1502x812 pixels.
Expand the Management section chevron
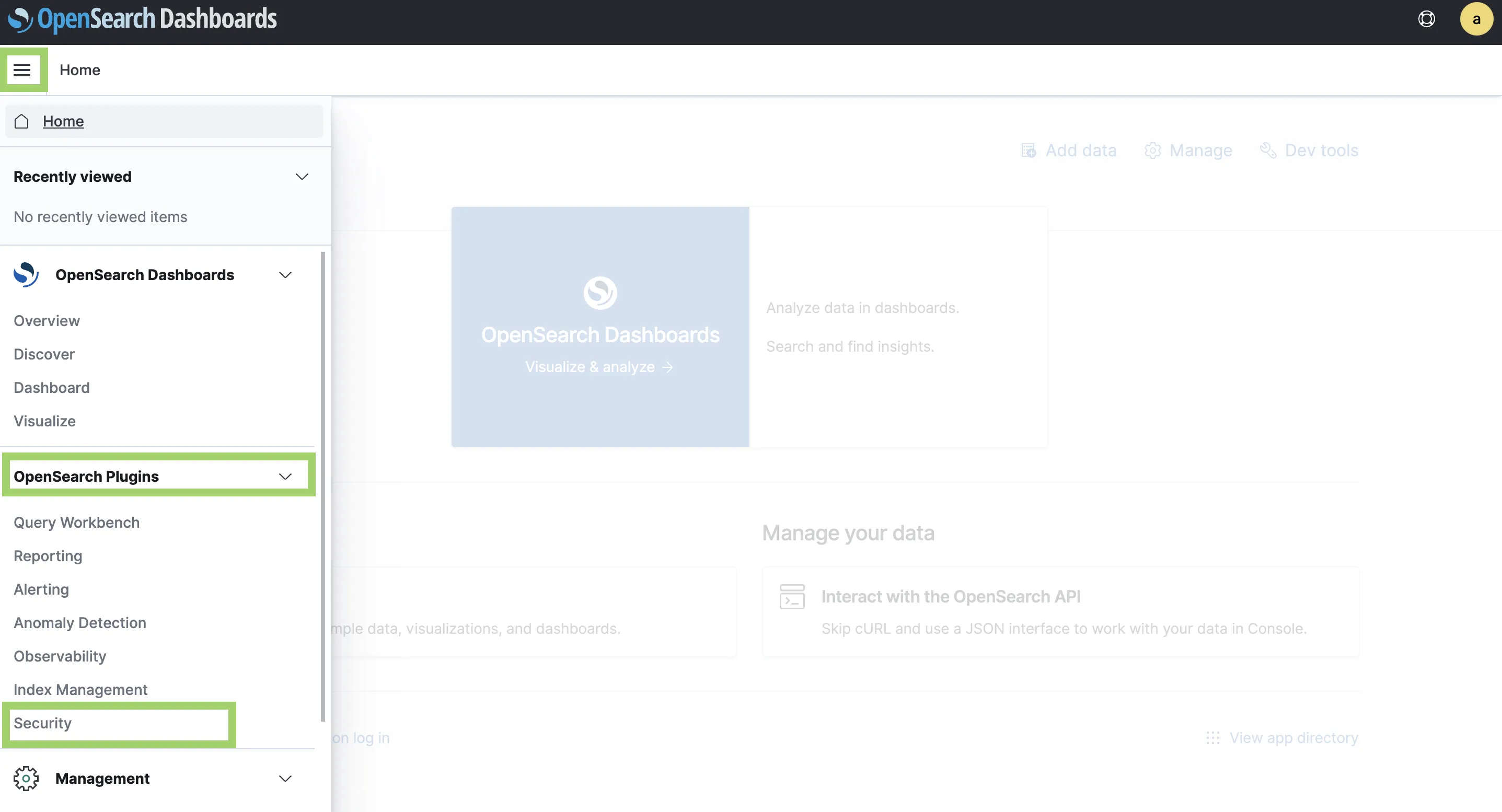pyautogui.click(x=285, y=778)
